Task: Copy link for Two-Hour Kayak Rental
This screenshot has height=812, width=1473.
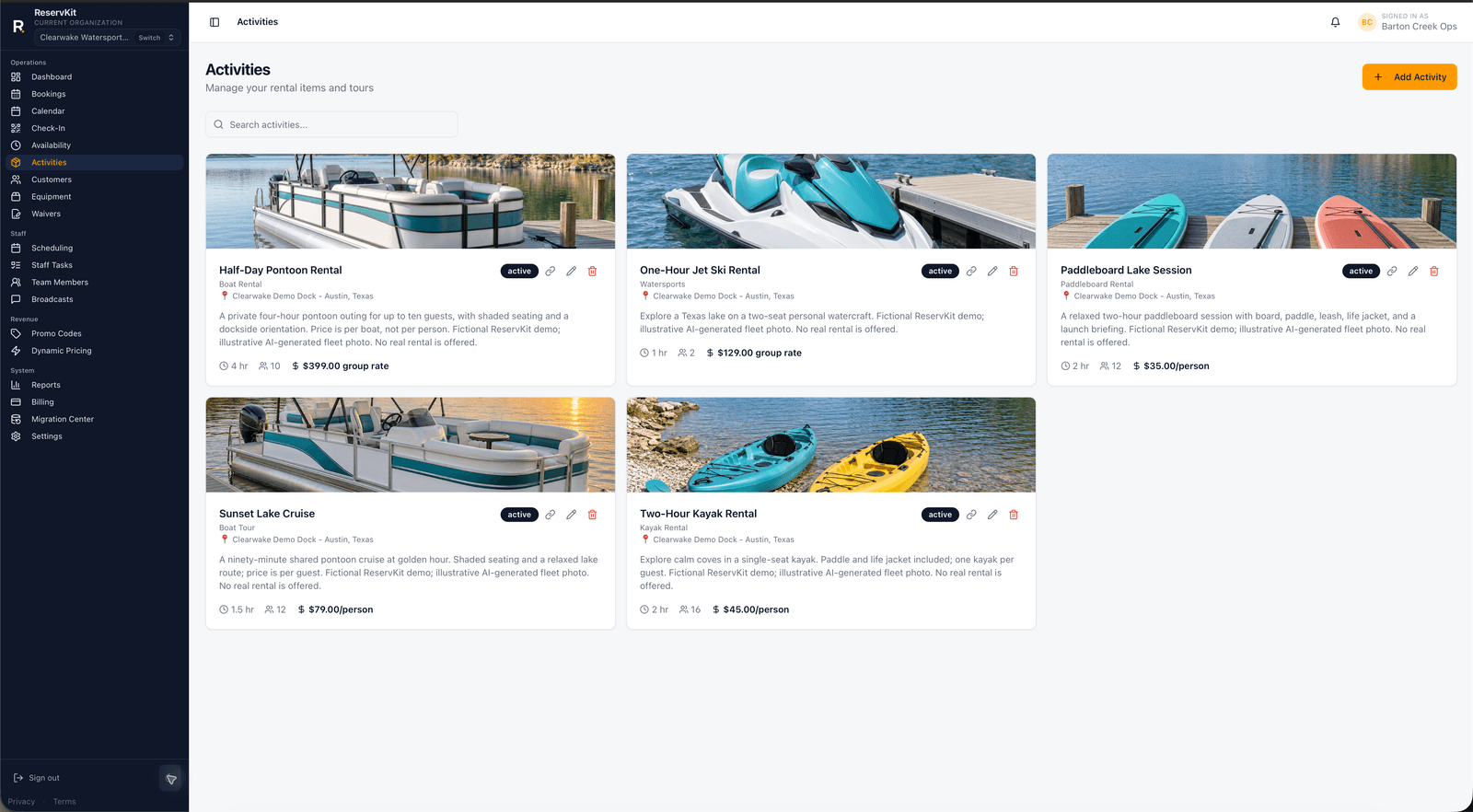Action: click(971, 515)
